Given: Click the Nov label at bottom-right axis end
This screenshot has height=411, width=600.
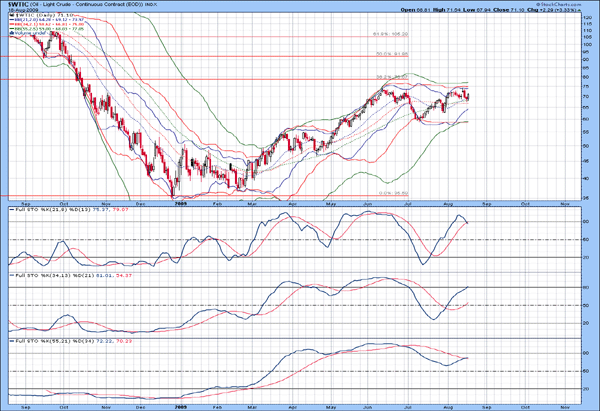Looking at the screenshot, I should (565, 406).
